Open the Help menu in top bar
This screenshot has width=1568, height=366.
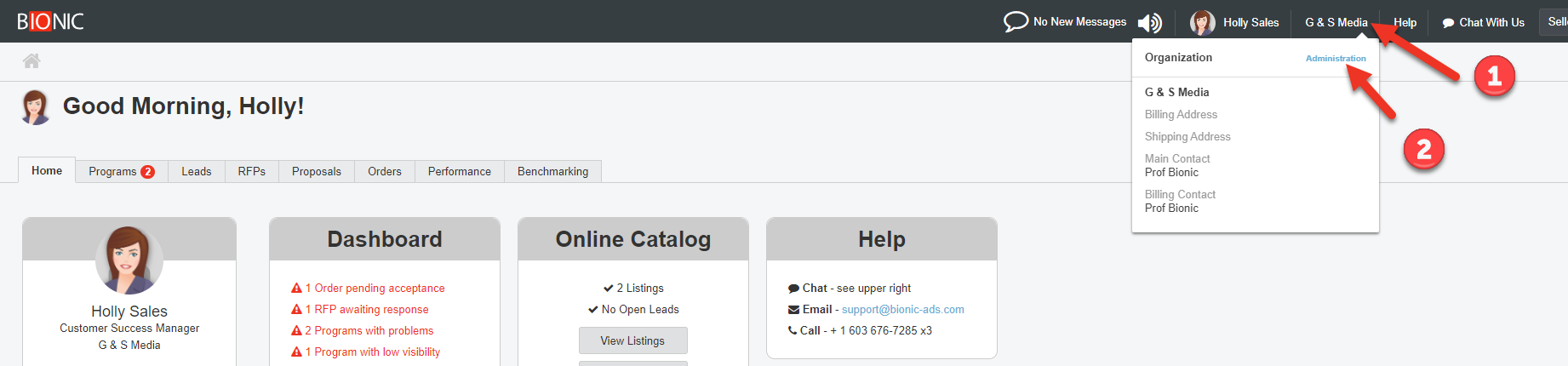pyautogui.click(x=1405, y=22)
